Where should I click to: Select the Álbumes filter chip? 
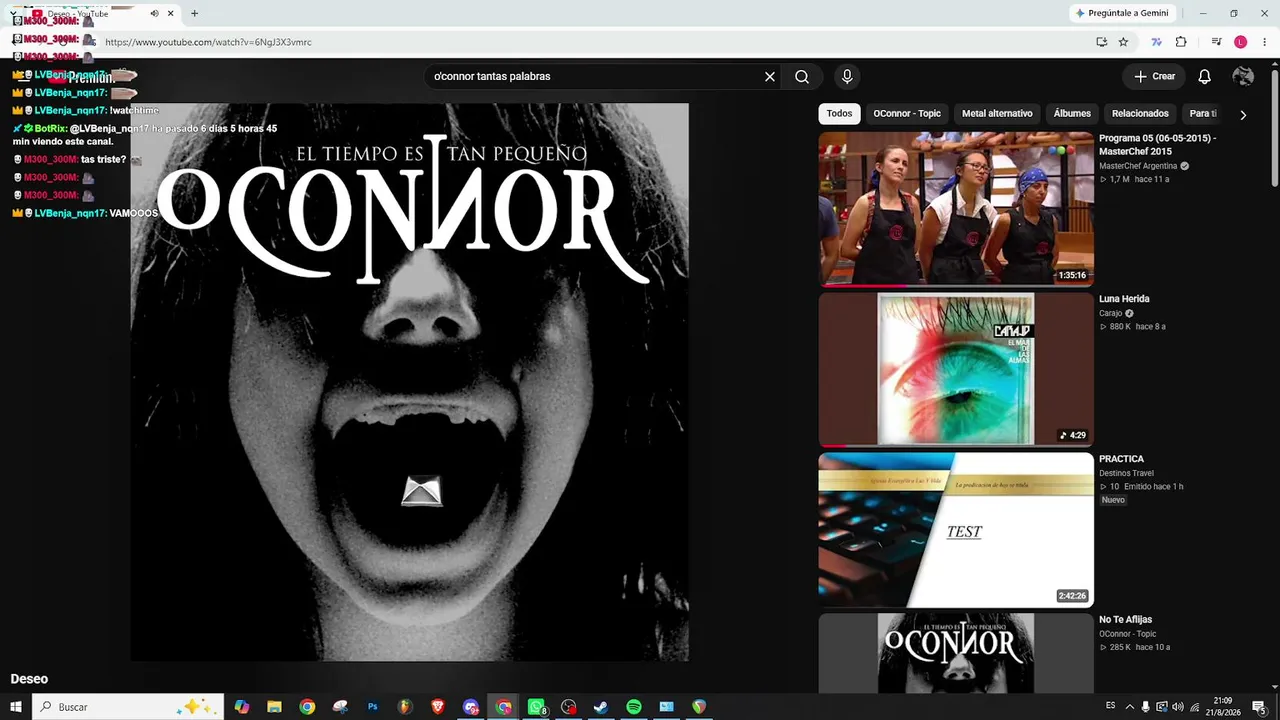pos(1072,114)
